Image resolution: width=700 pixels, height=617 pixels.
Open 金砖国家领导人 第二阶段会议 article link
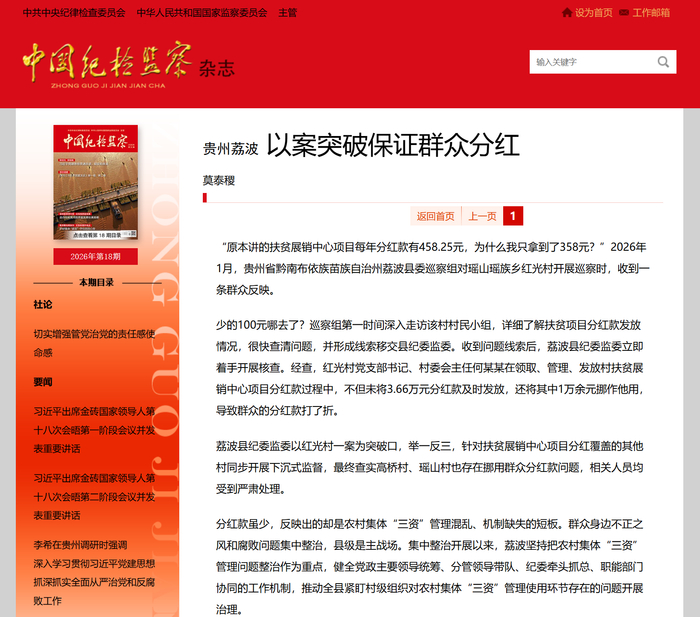tap(94, 496)
